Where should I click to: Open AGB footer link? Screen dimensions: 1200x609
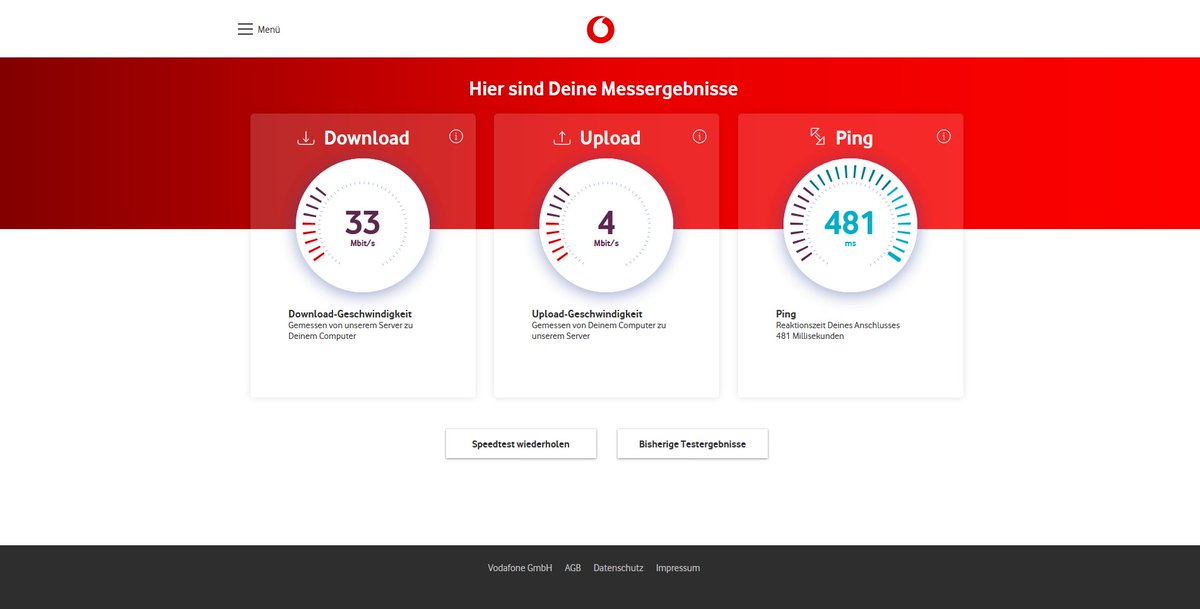573,568
